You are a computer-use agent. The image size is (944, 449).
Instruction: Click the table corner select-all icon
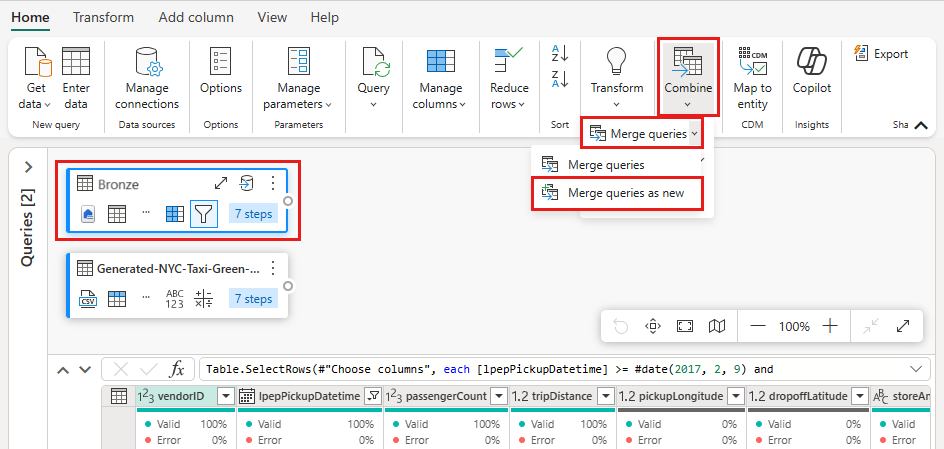(x=119, y=397)
